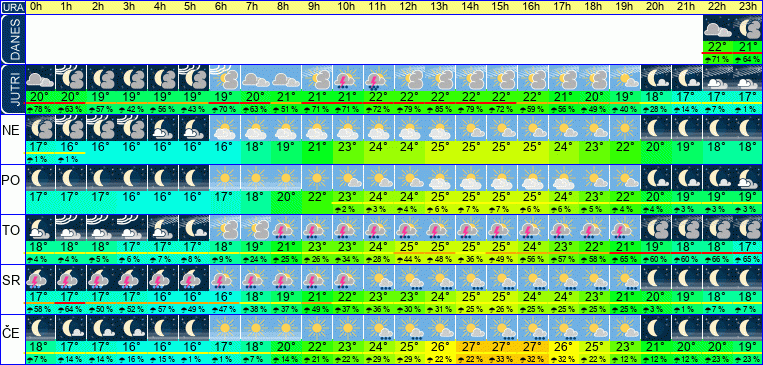This screenshot has height=365, width=763.
Task: Select the clear sun icon for PO 9h
Action: pyautogui.click(x=317, y=178)
